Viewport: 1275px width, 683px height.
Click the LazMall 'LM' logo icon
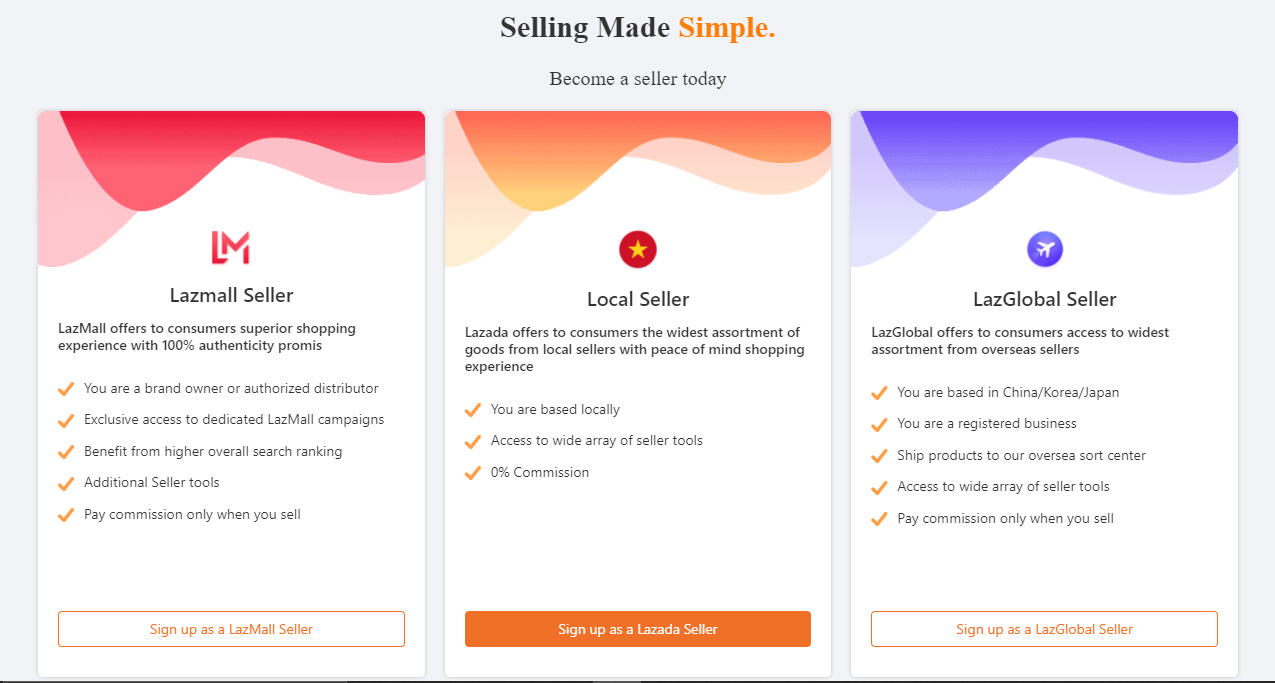231,246
